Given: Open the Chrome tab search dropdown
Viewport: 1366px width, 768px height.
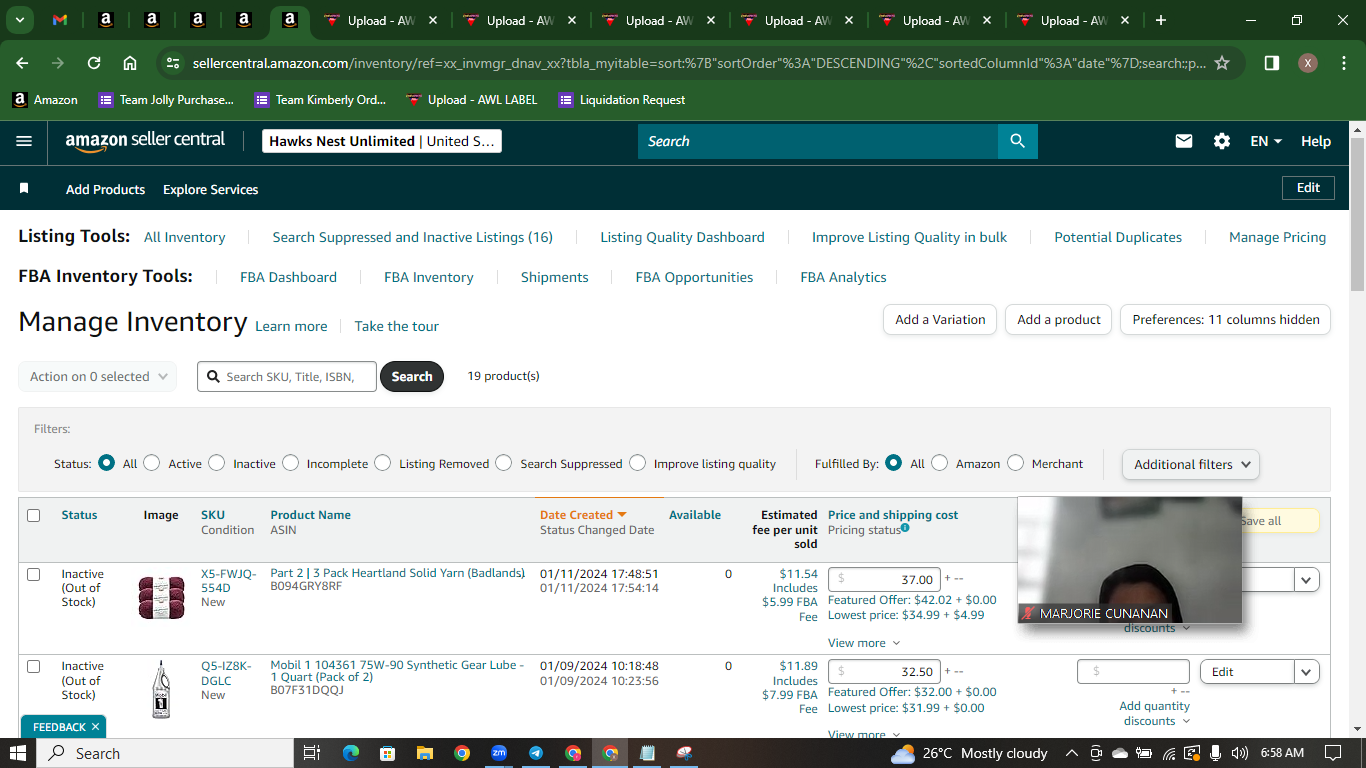Looking at the screenshot, I should tap(20, 20).
